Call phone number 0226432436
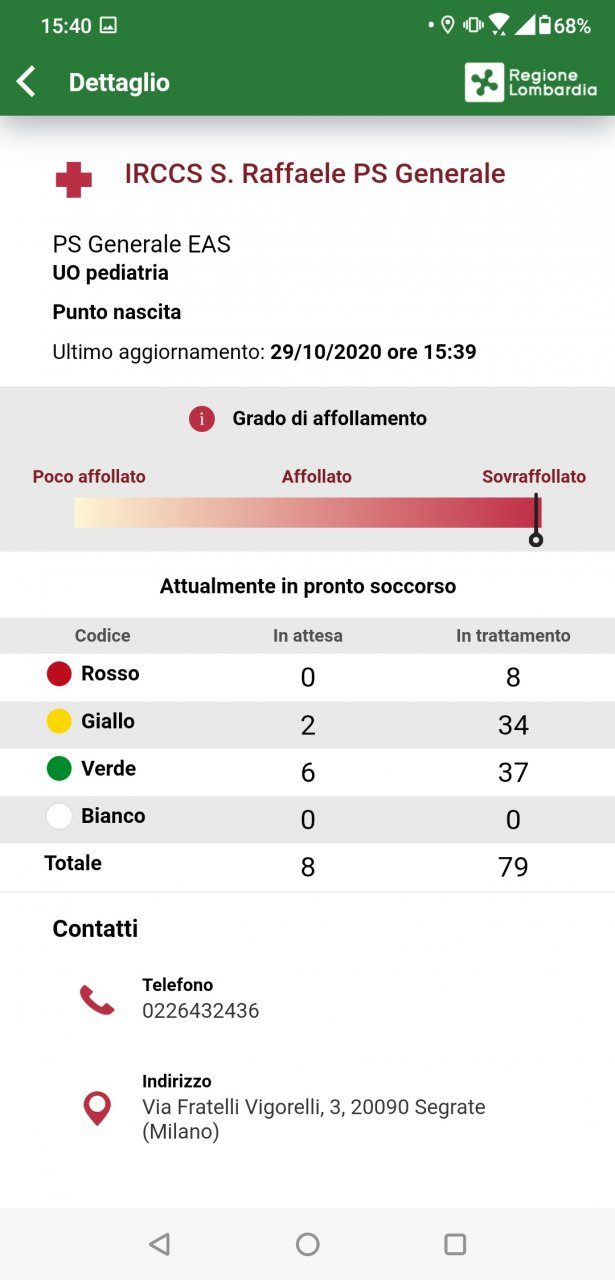Viewport: 615px width, 1280px height. click(x=201, y=1011)
